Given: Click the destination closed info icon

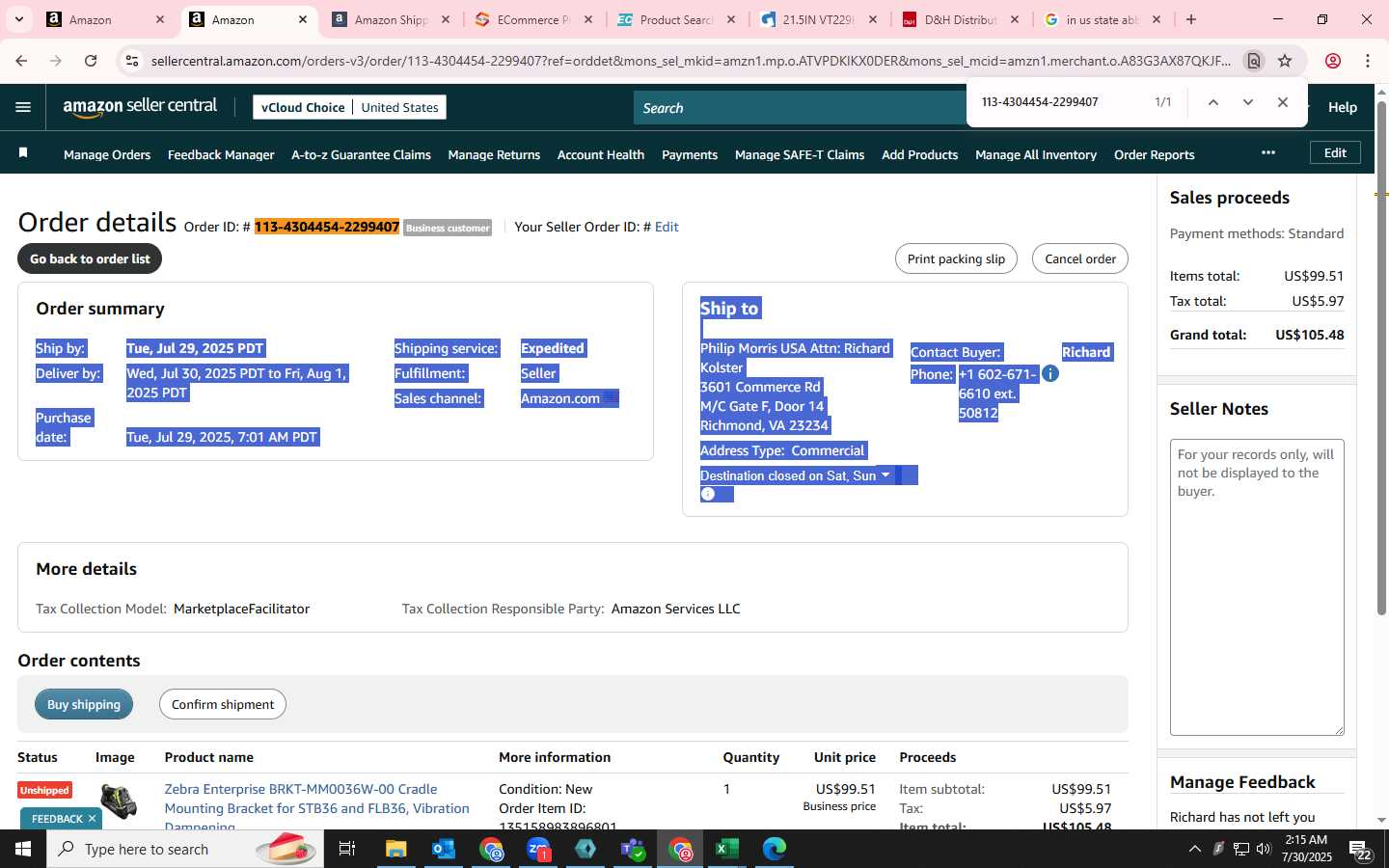Looking at the screenshot, I should (x=708, y=494).
